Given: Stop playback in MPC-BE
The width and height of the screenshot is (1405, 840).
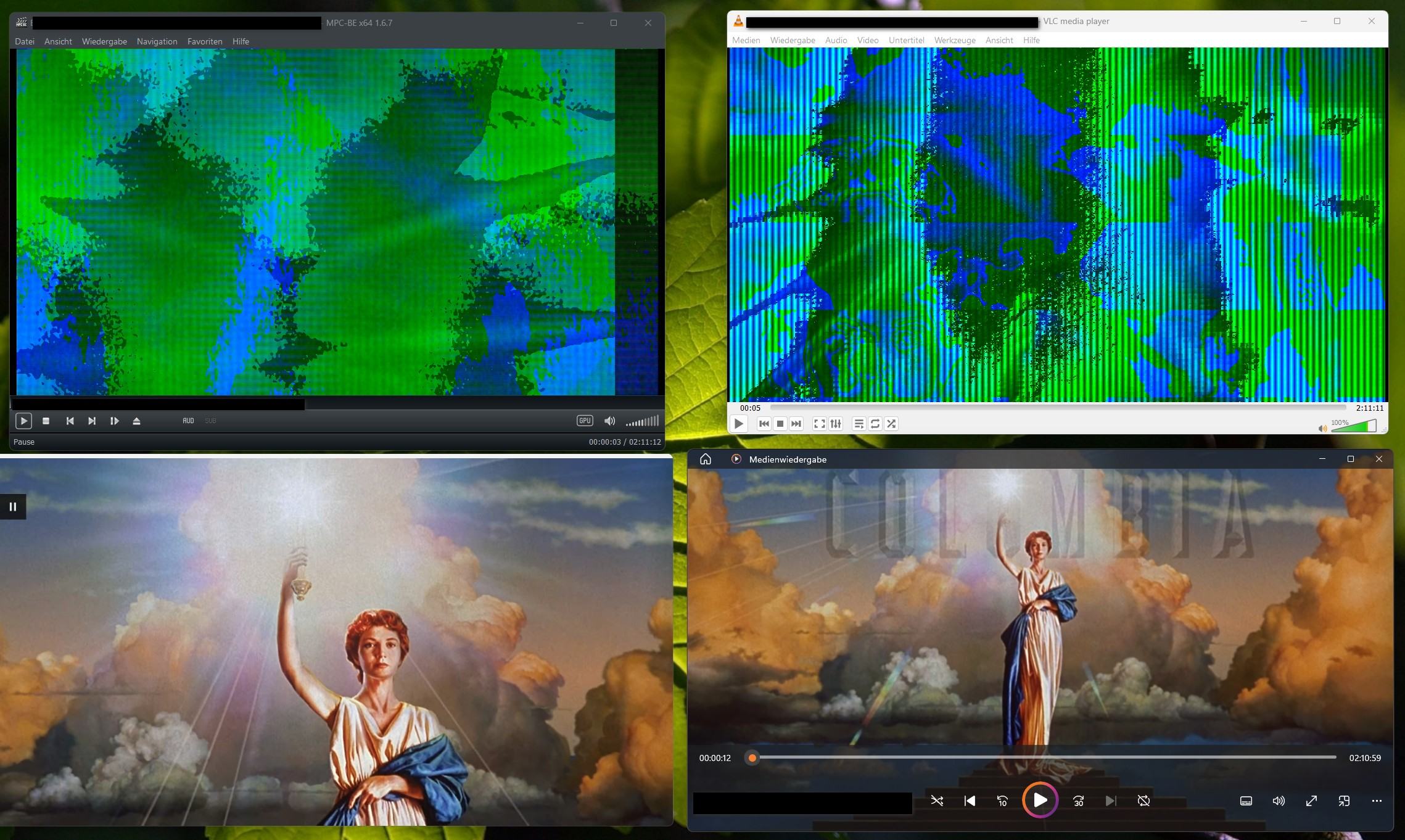Looking at the screenshot, I should [x=46, y=421].
